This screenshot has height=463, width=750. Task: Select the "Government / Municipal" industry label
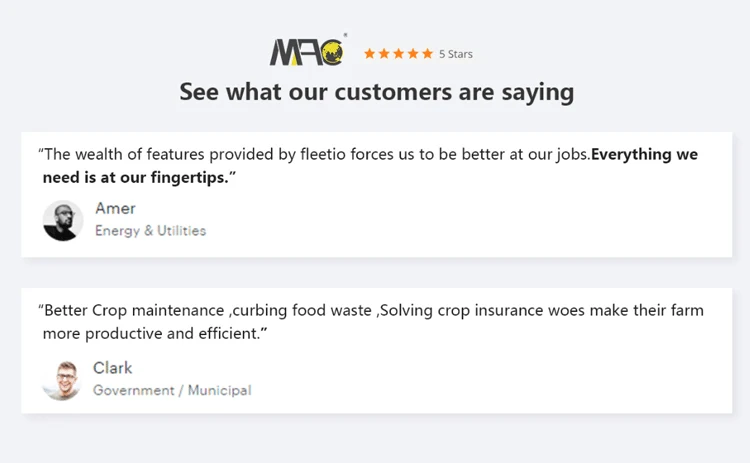(172, 390)
